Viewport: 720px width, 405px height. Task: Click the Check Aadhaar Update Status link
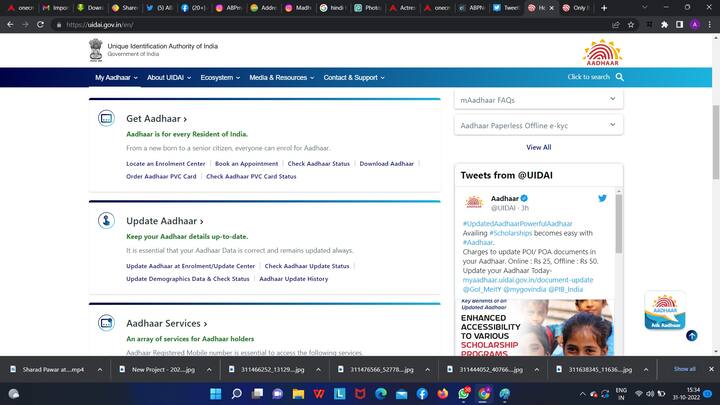tap(307, 266)
